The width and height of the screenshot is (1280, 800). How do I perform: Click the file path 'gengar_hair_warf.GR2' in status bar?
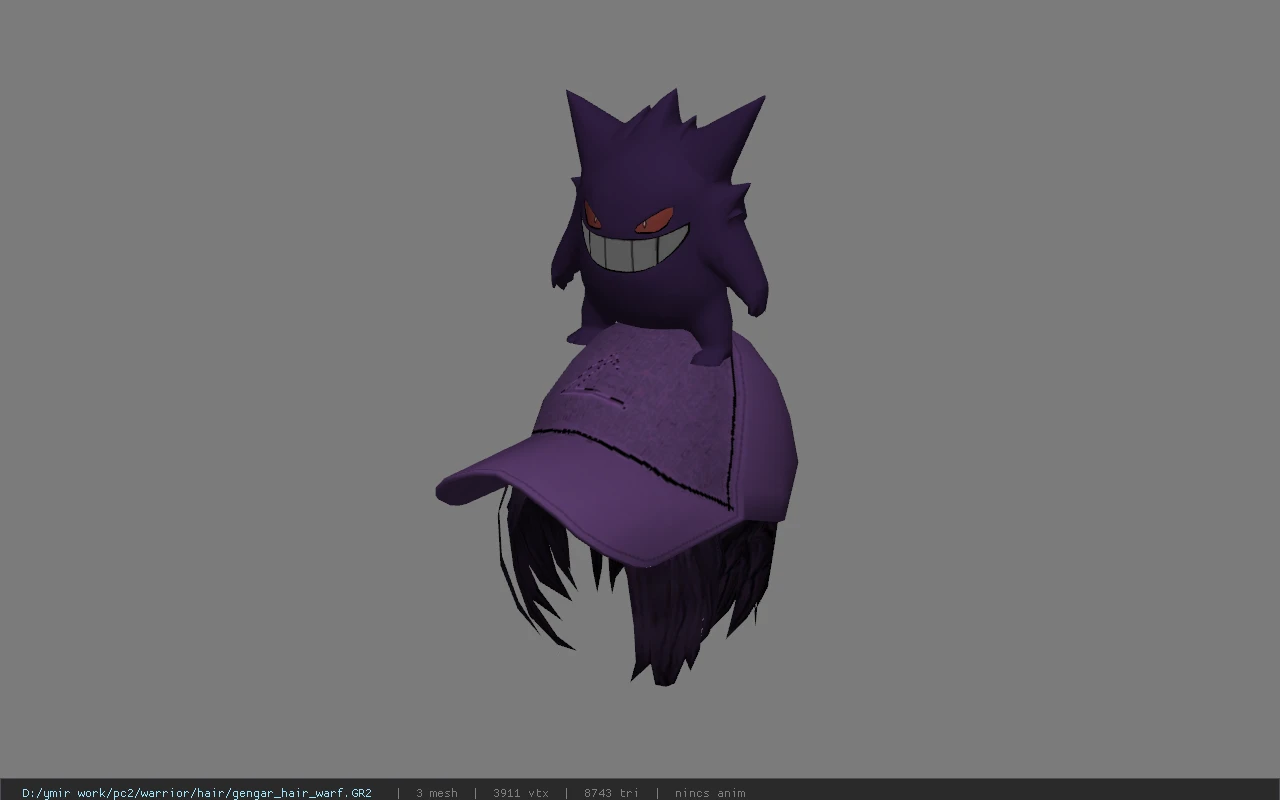[x=197, y=793]
